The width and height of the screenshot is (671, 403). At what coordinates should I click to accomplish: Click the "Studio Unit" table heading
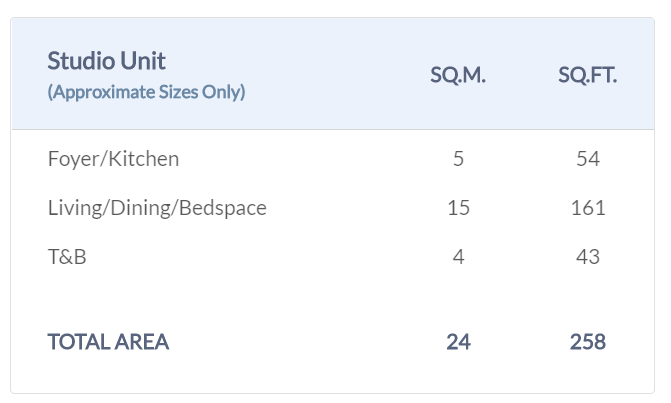[107, 60]
